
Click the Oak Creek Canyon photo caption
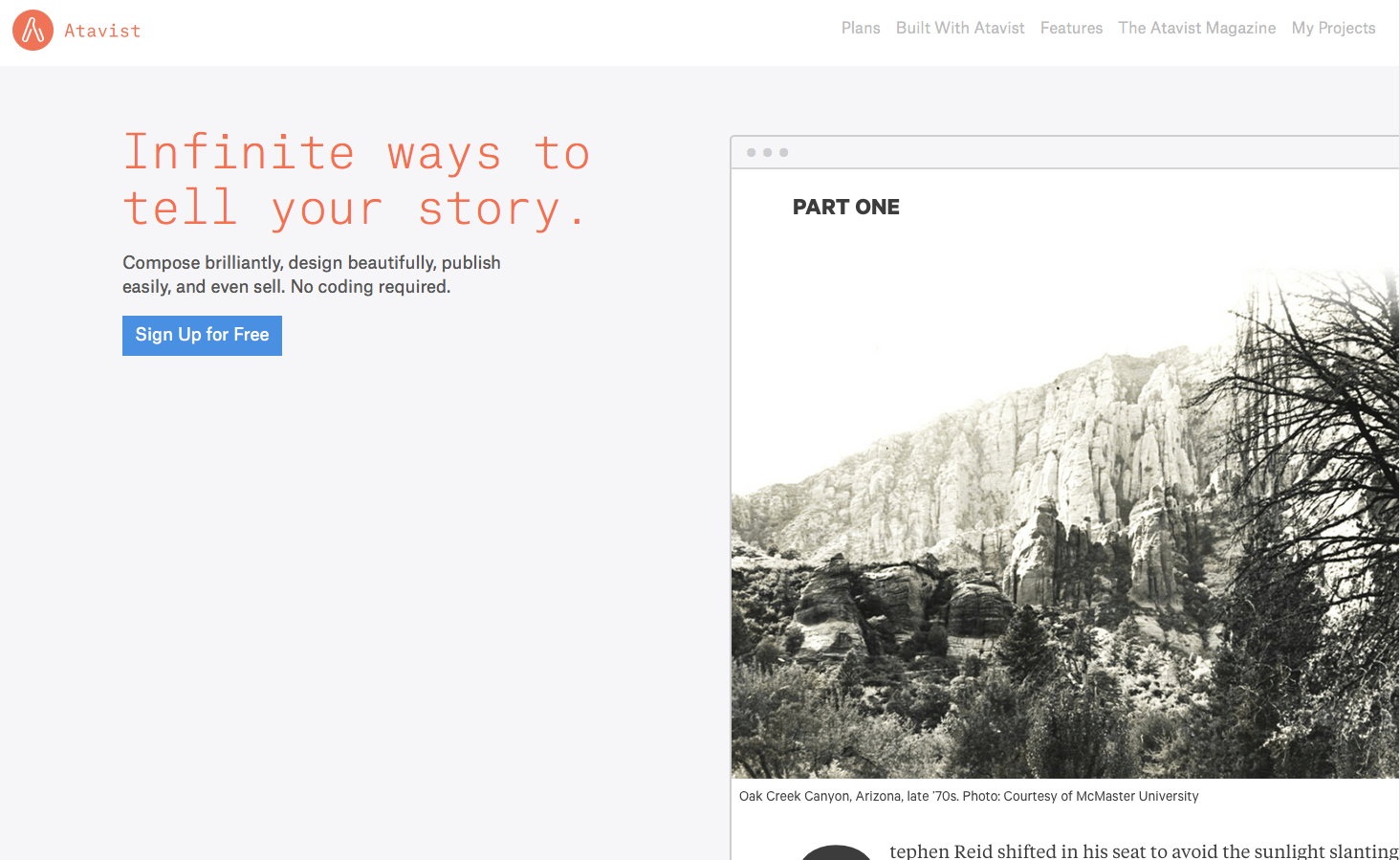tap(969, 796)
